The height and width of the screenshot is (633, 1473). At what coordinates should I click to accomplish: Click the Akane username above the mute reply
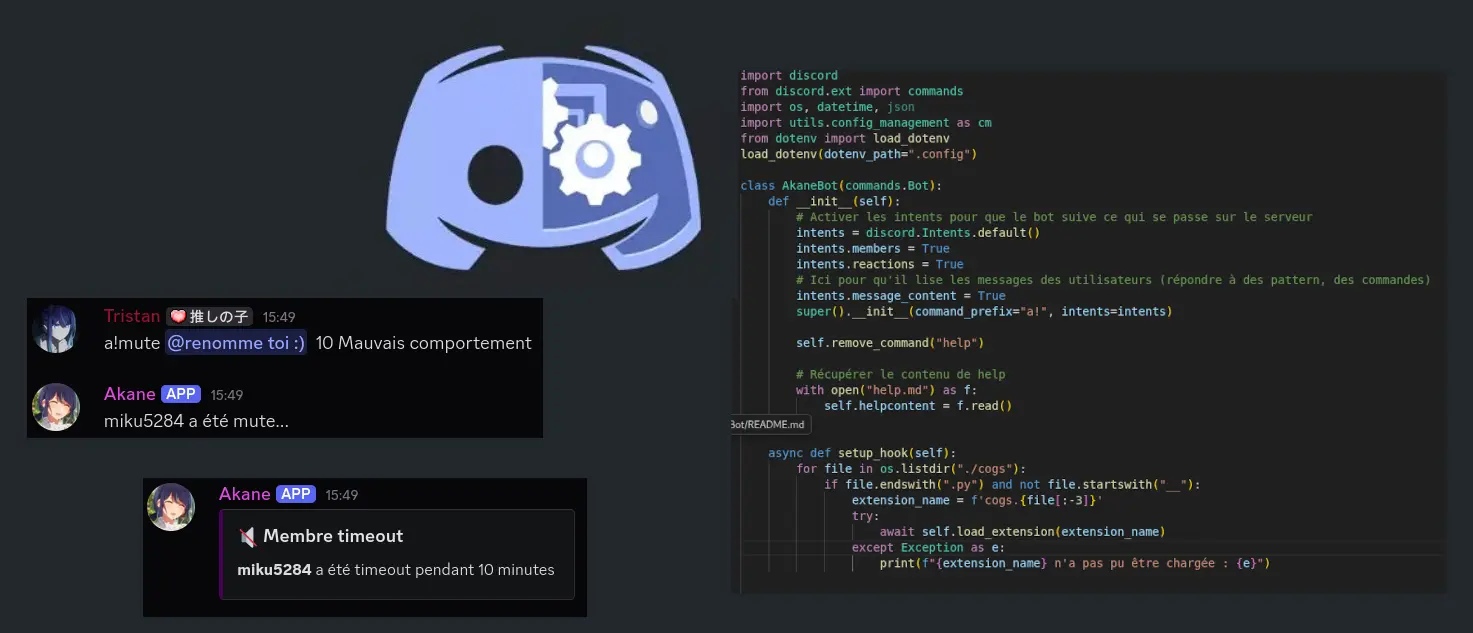click(x=129, y=395)
